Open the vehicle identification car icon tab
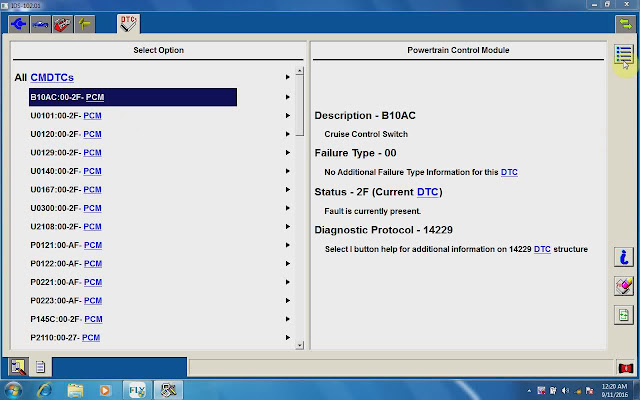The image size is (640, 400). coord(40,24)
